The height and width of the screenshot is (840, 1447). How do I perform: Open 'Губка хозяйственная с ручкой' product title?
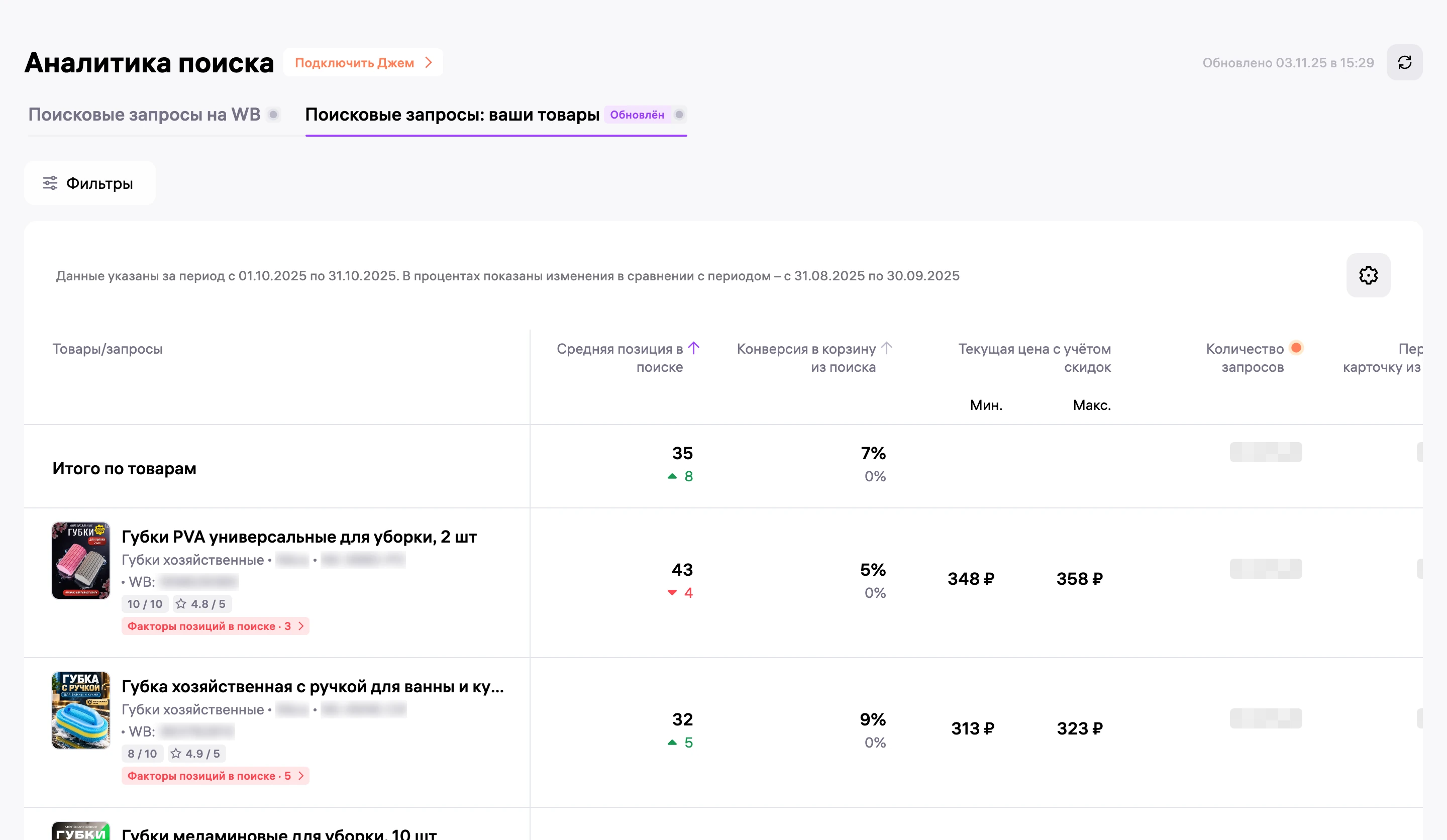[x=313, y=687]
